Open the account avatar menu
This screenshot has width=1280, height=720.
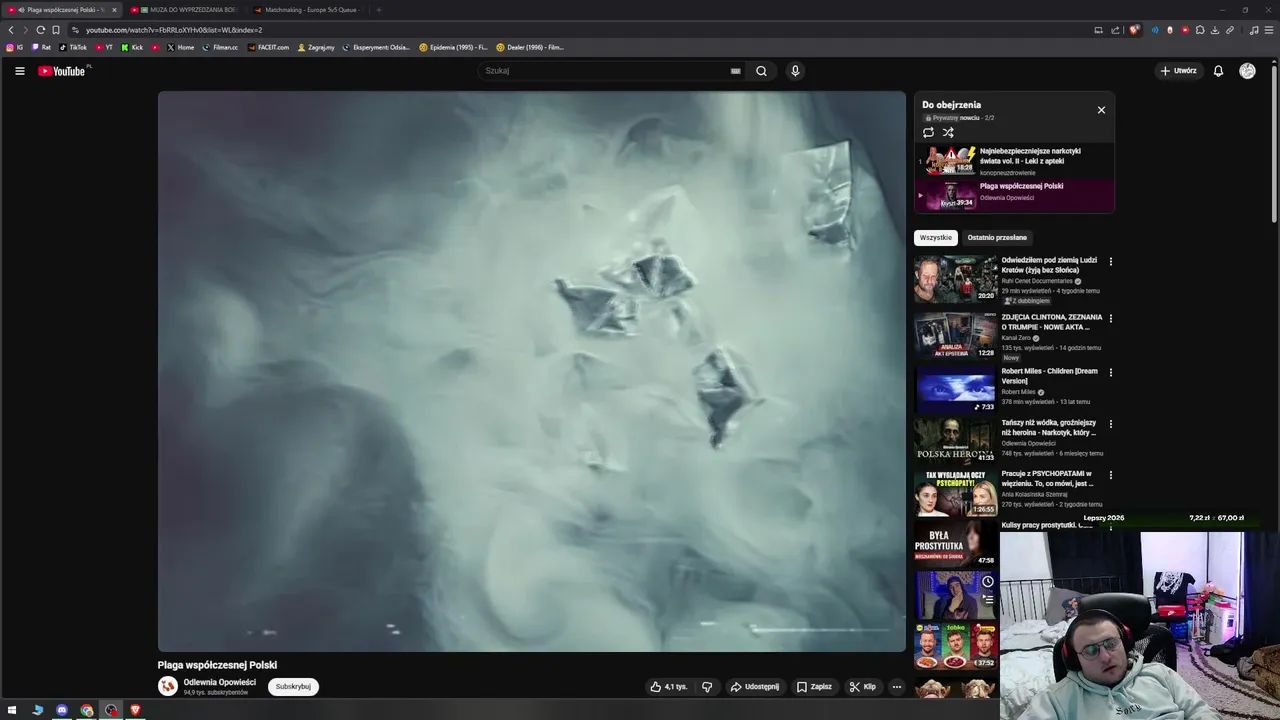point(1247,71)
